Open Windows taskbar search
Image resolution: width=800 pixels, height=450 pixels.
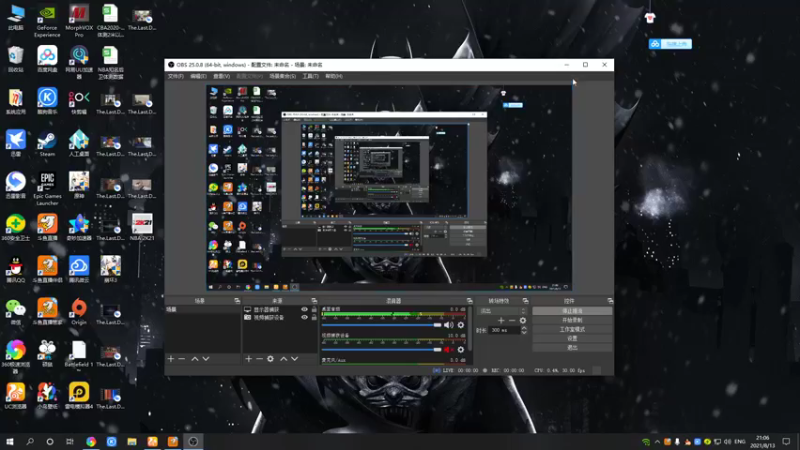tap(30, 442)
